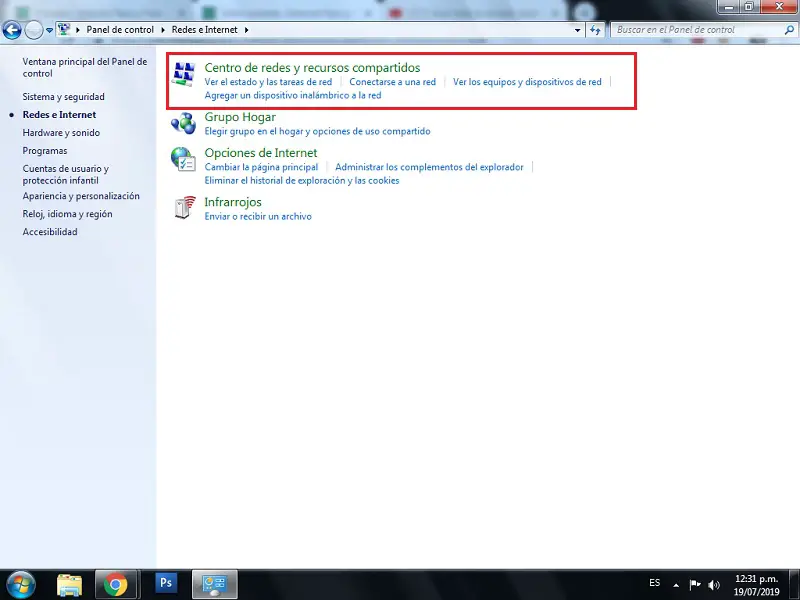Click the greyed-out Forward arrow button
This screenshot has height=600, width=800.
click(34, 30)
